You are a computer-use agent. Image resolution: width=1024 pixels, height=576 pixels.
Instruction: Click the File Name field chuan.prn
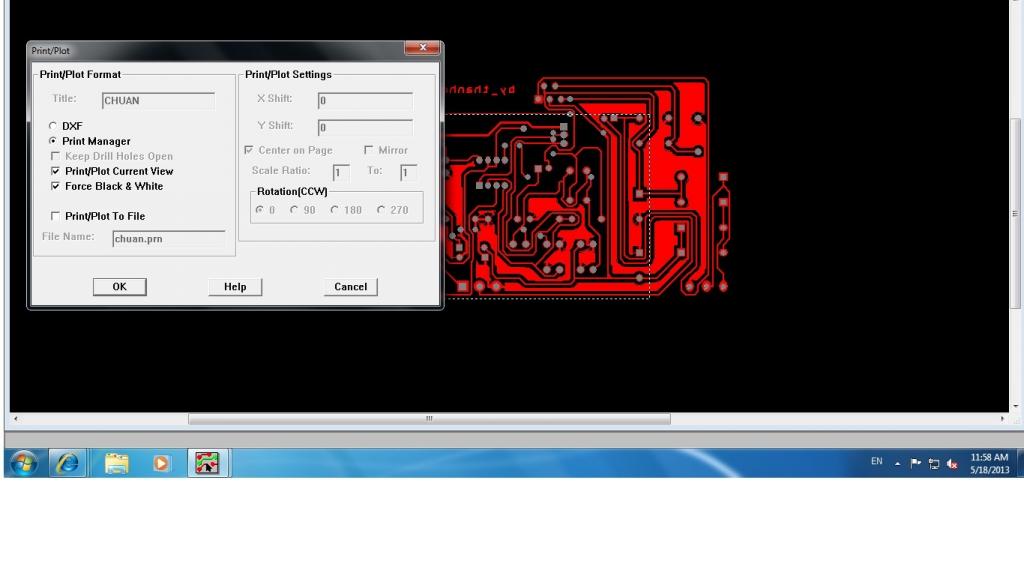tap(169, 239)
